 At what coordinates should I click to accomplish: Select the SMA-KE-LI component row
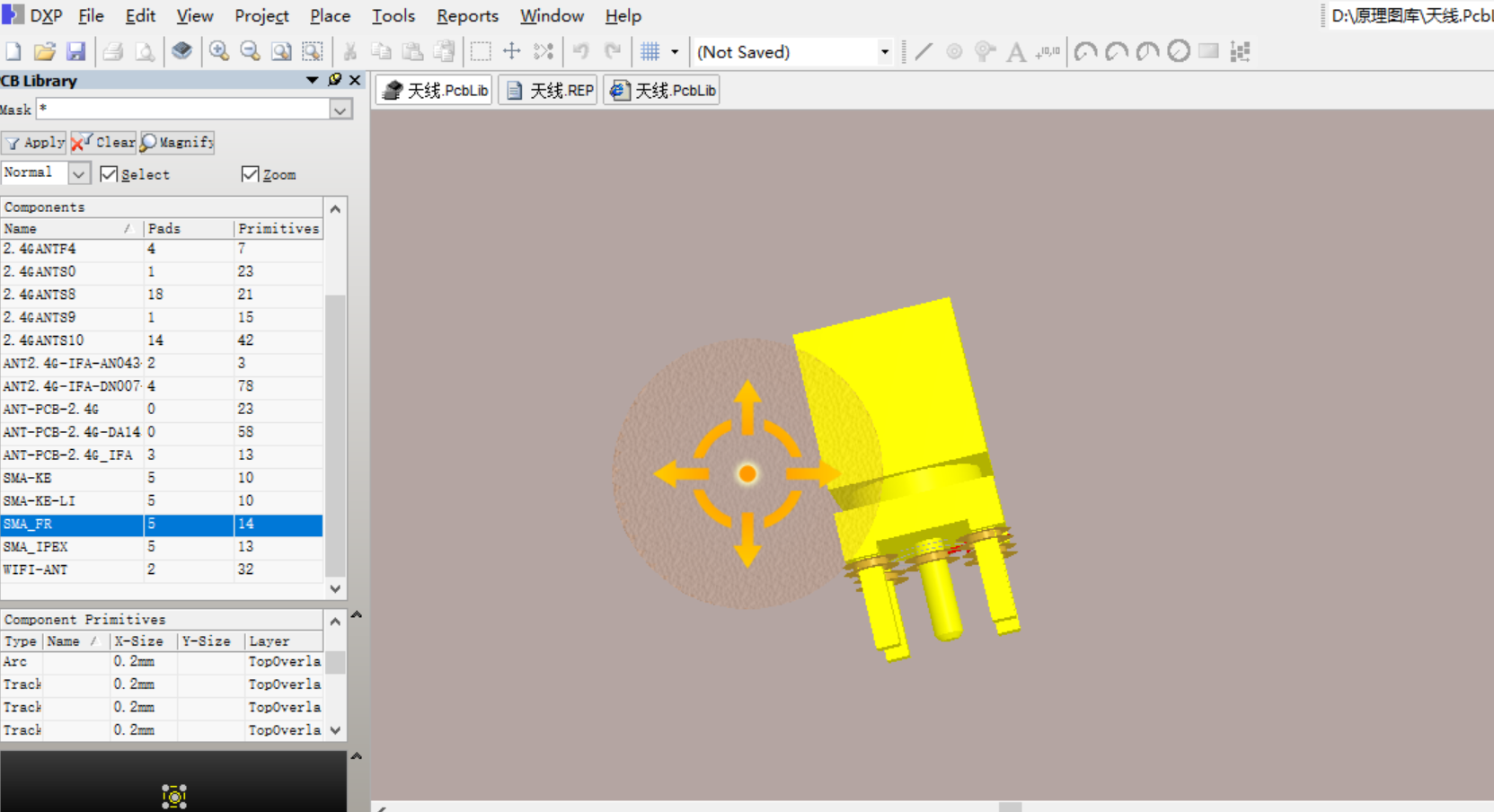click(x=162, y=500)
